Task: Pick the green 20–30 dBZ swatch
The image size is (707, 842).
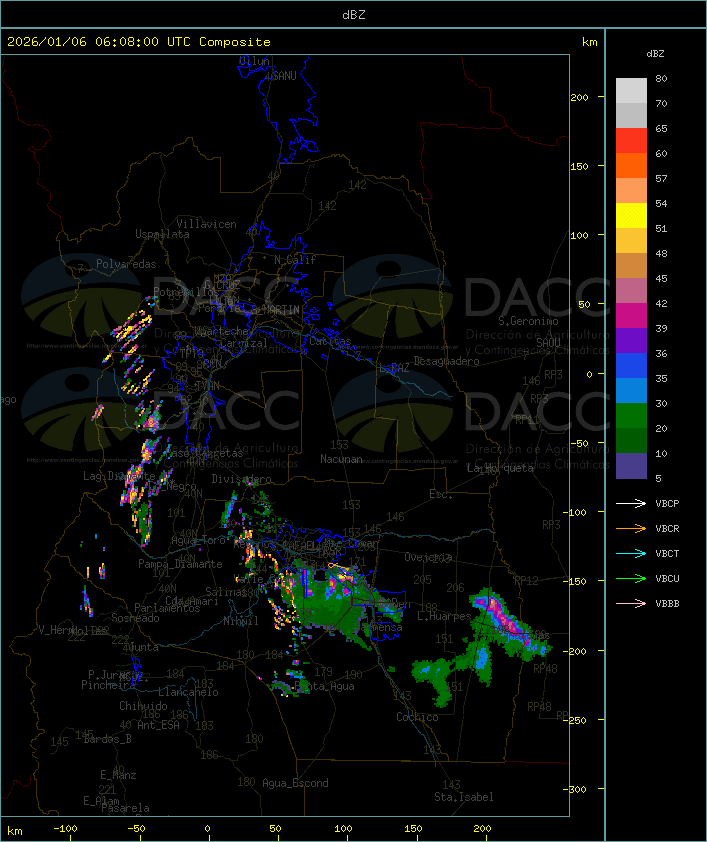Action: pos(631,416)
